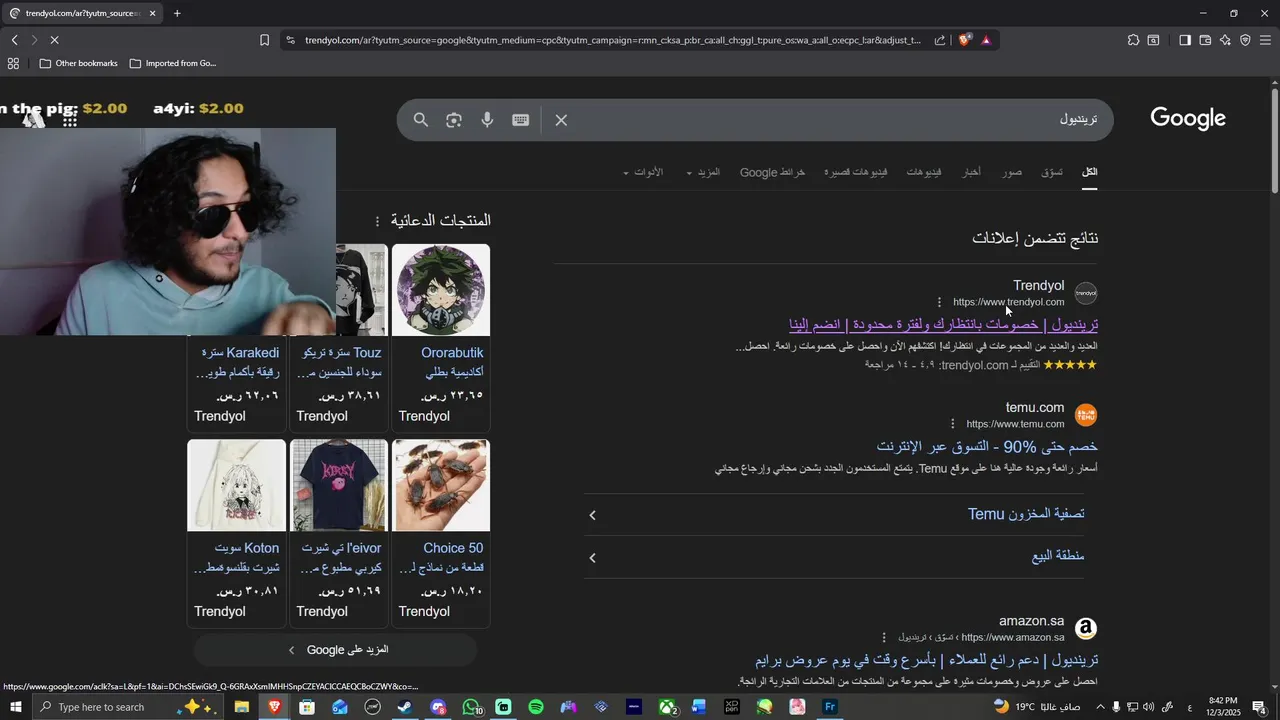Image resolution: width=1280 pixels, height=720 pixels.
Task: Click the Windows taskbar search box
Action: [x=130, y=707]
